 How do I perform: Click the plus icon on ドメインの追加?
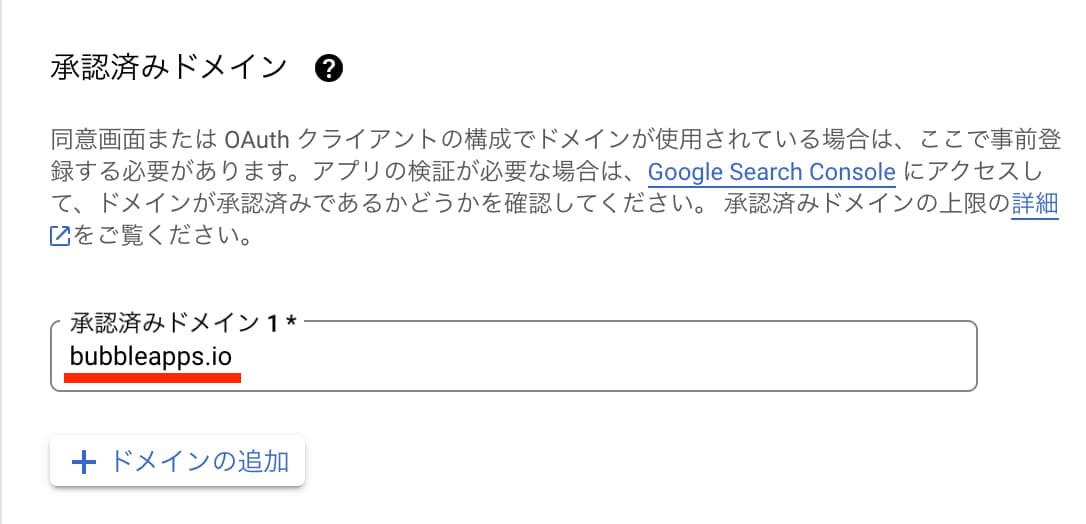[x=84, y=462]
